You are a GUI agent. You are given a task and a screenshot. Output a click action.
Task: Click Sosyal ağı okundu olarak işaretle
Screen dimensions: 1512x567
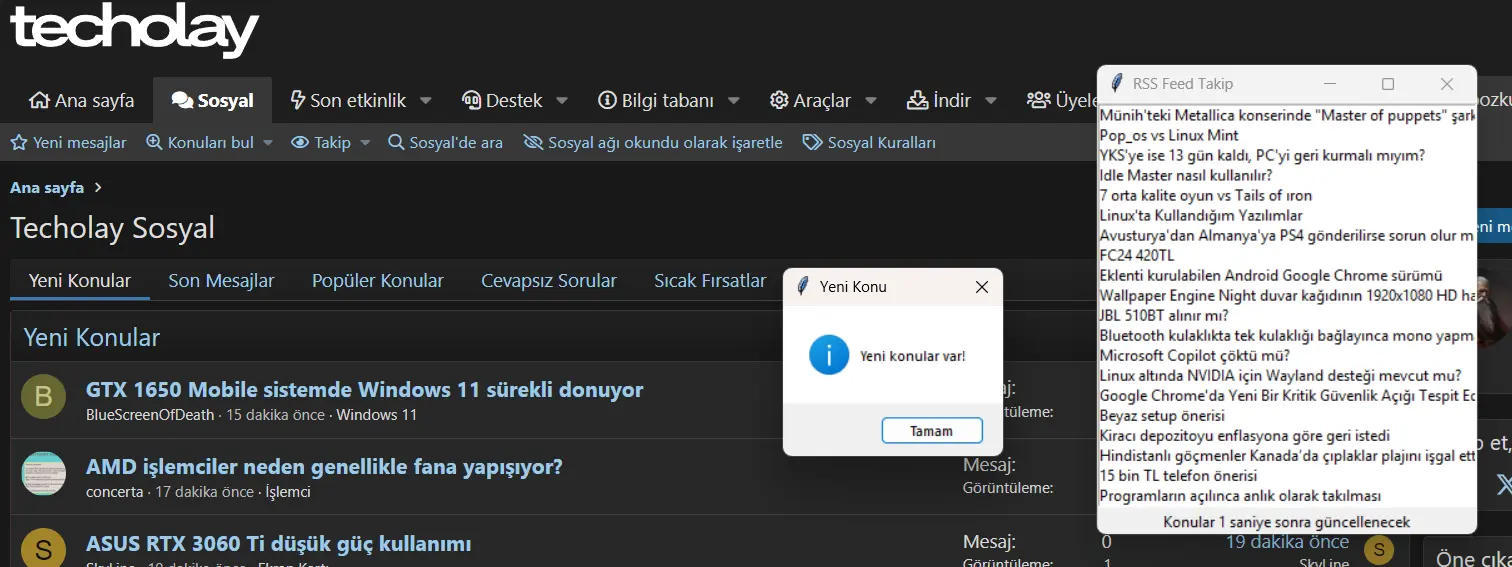[x=665, y=142]
